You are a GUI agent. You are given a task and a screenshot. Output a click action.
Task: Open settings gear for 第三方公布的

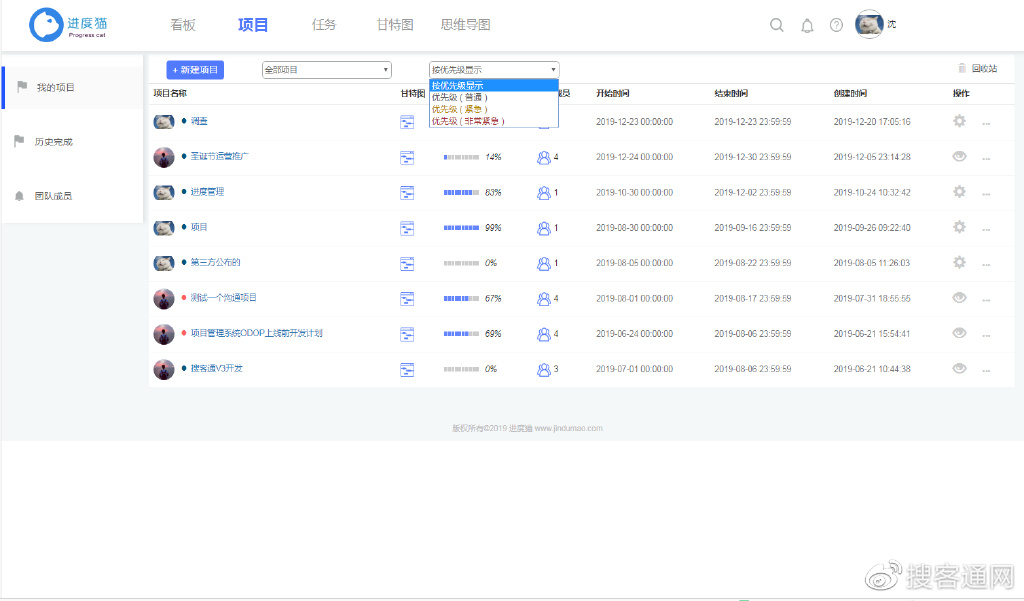(x=959, y=262)
